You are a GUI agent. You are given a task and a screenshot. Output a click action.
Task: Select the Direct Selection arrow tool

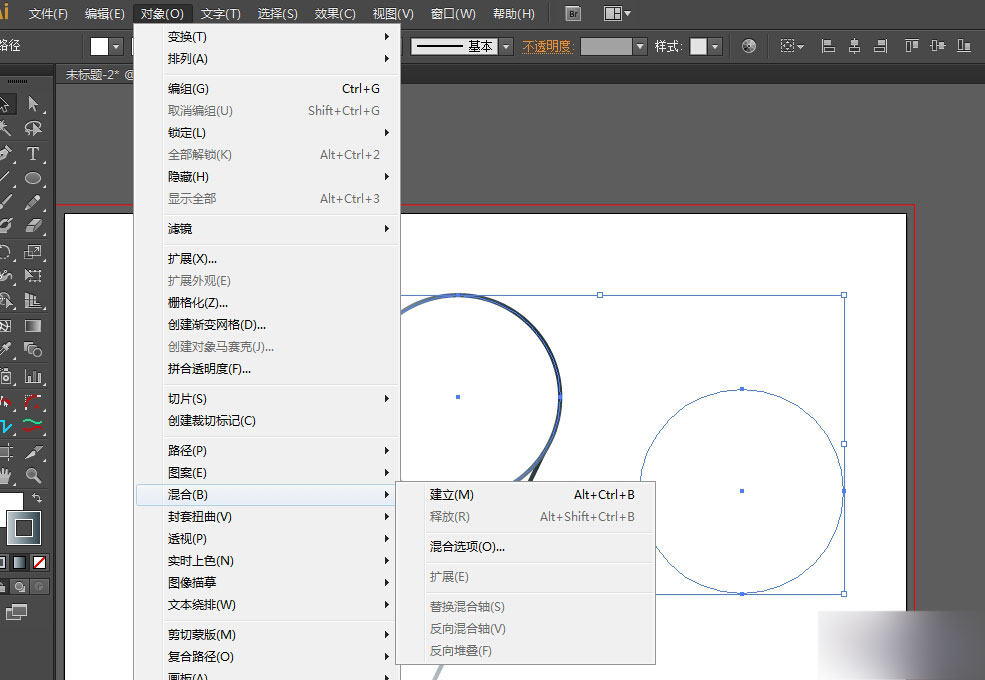click(33, 103)
